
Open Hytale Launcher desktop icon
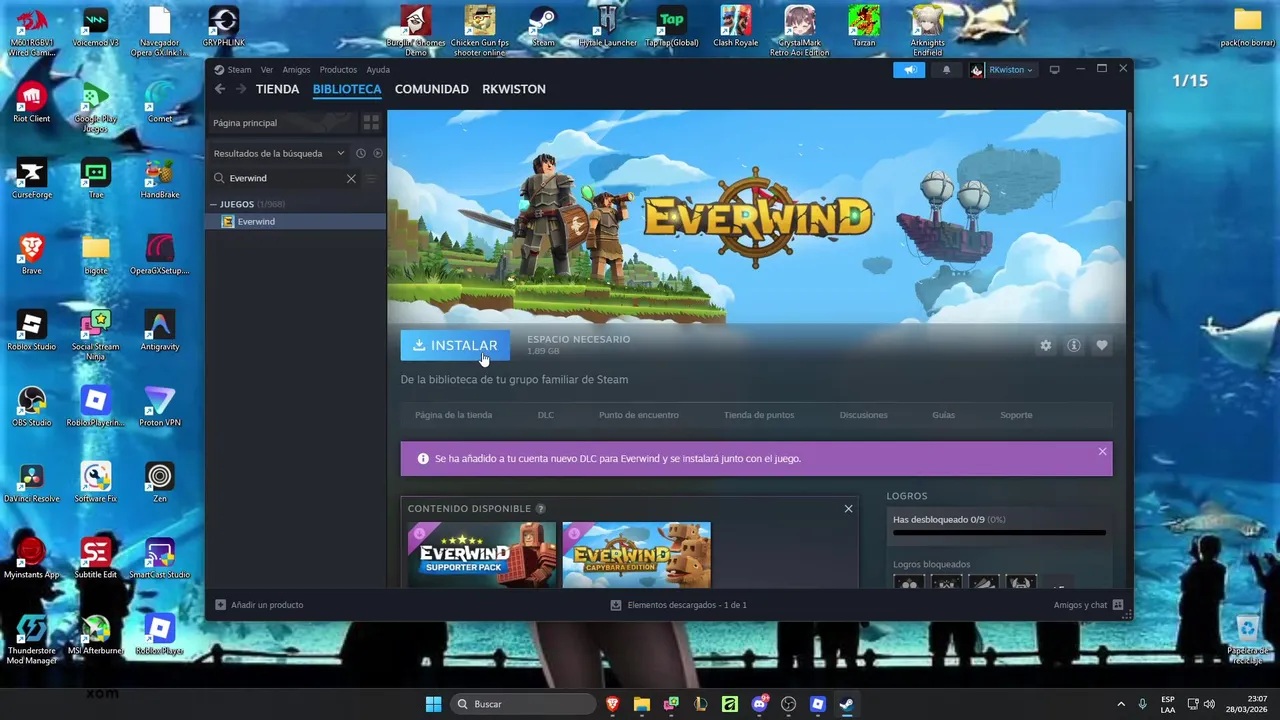pos(608,27)
